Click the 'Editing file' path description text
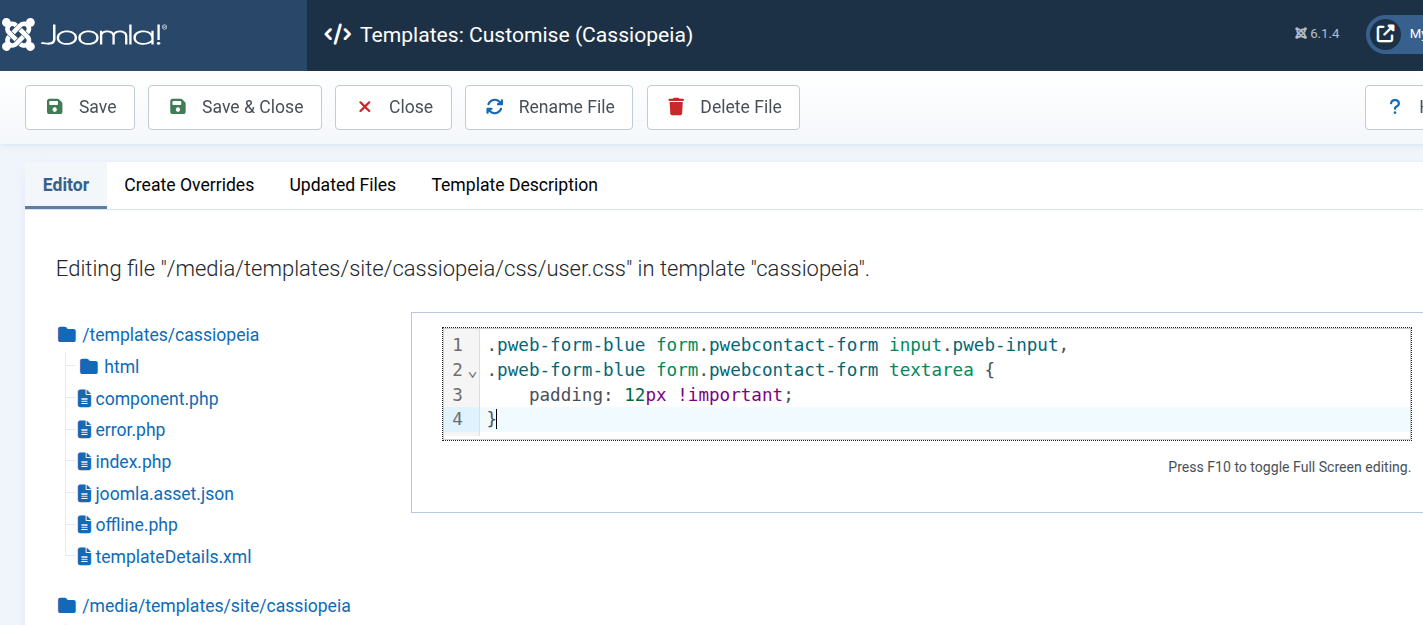 pos(463,269)
